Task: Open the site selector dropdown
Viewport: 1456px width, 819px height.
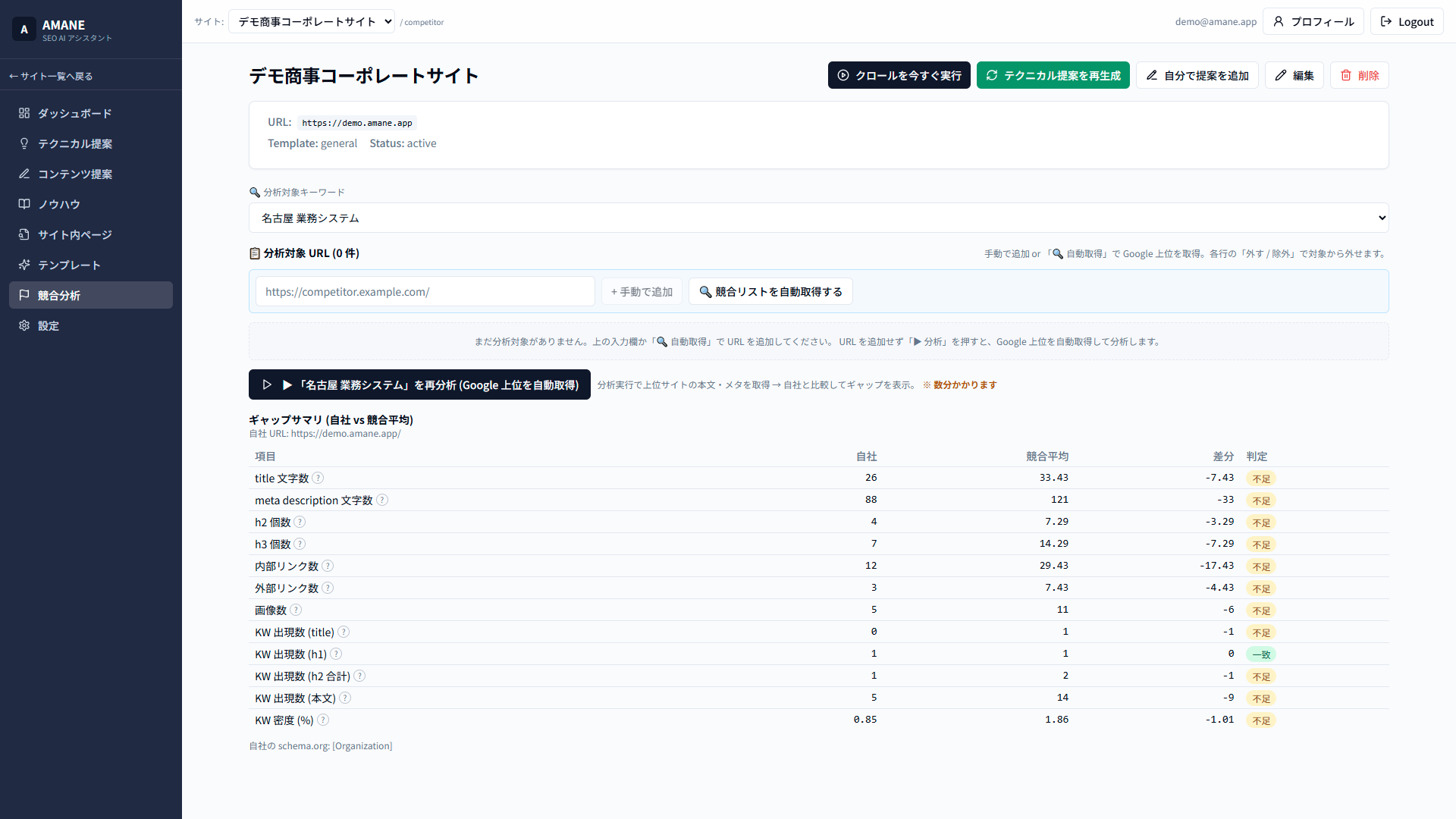Action: (312, 21)
